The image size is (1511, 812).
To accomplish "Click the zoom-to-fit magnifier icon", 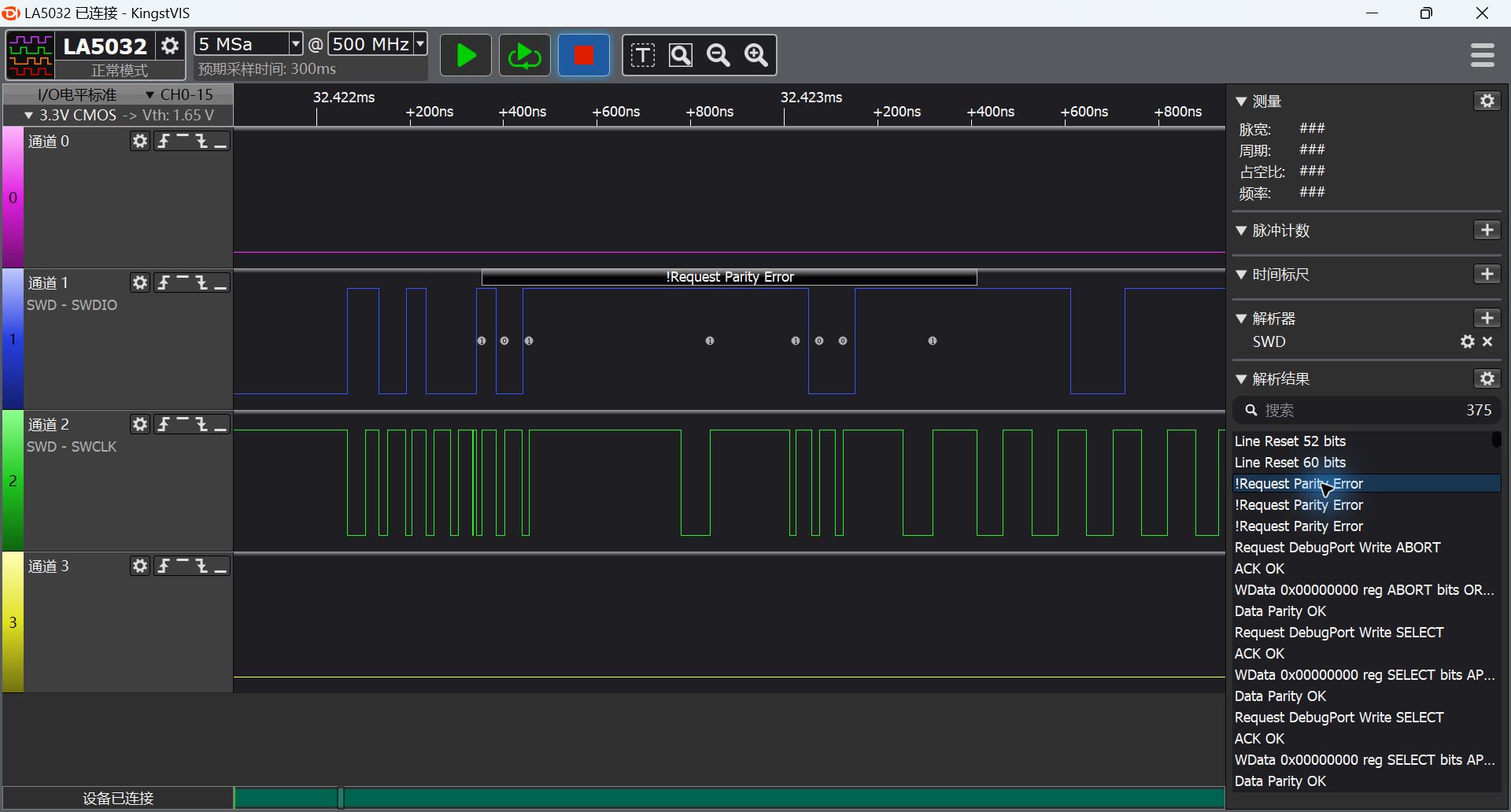I will click(681, 55).
